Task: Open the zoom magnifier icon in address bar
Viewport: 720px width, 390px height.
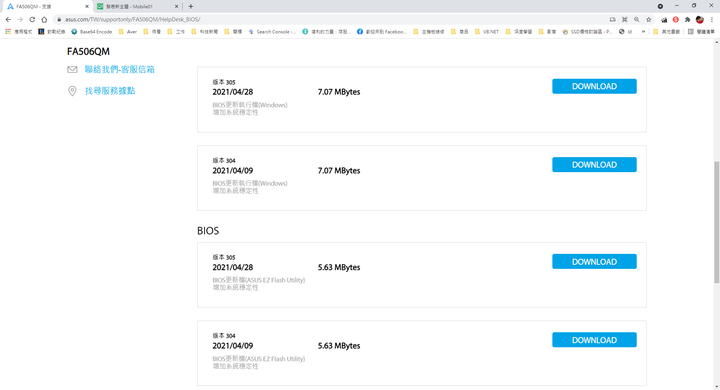Action: (636, 20)
